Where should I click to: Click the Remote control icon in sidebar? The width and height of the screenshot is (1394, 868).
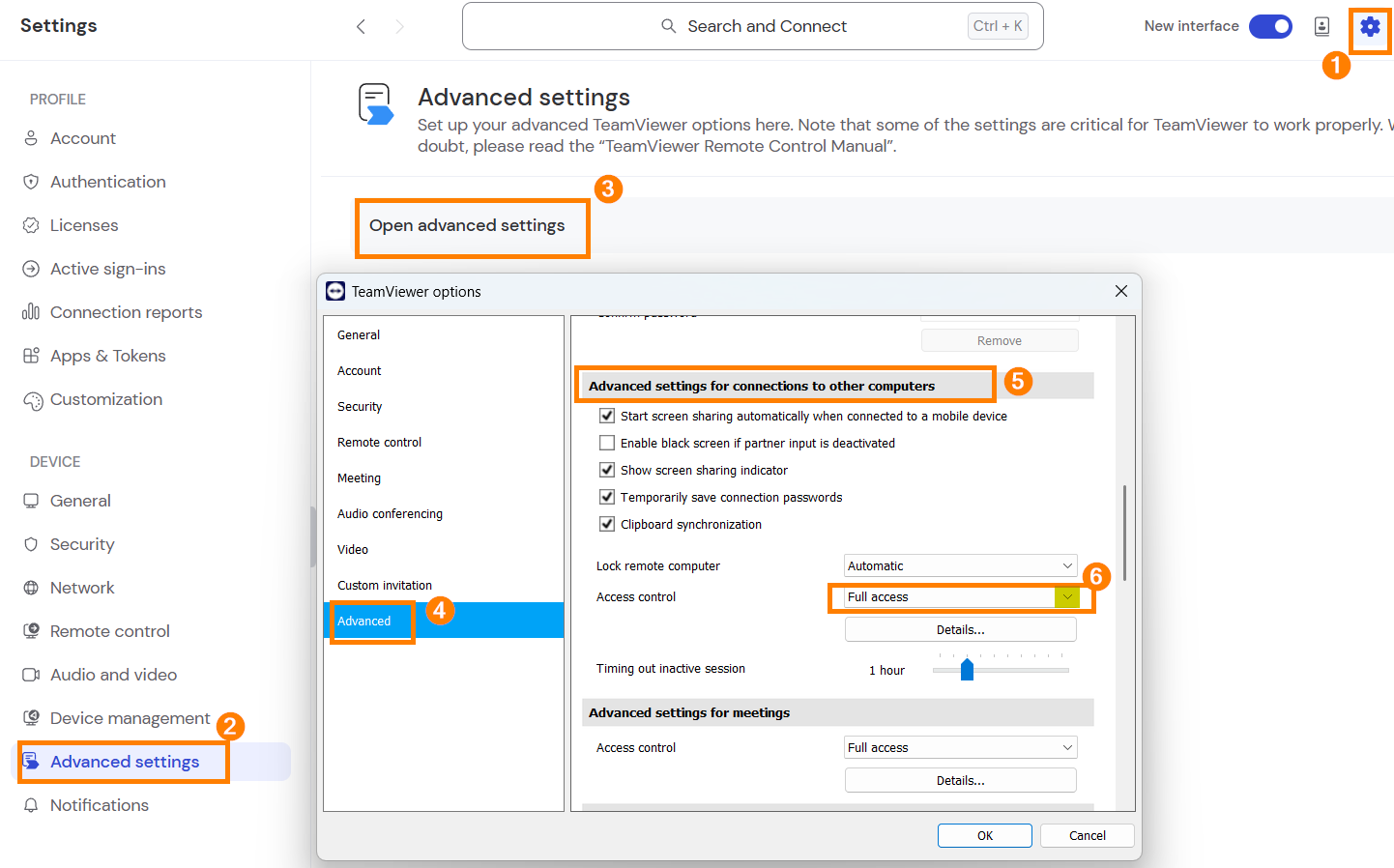tap(31, 630)
